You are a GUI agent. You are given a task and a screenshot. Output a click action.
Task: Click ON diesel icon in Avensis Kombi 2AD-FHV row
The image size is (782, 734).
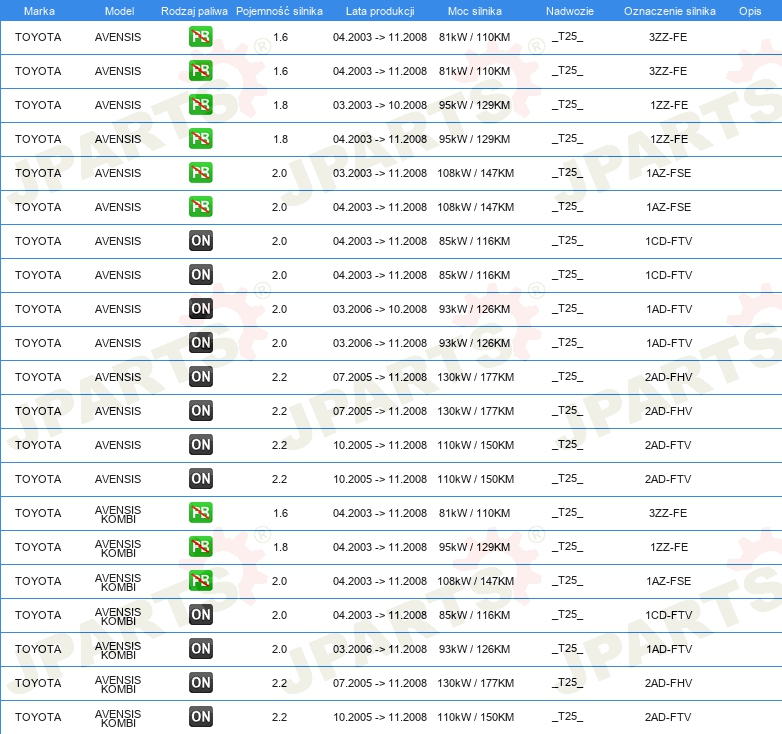tap(201, 683)
